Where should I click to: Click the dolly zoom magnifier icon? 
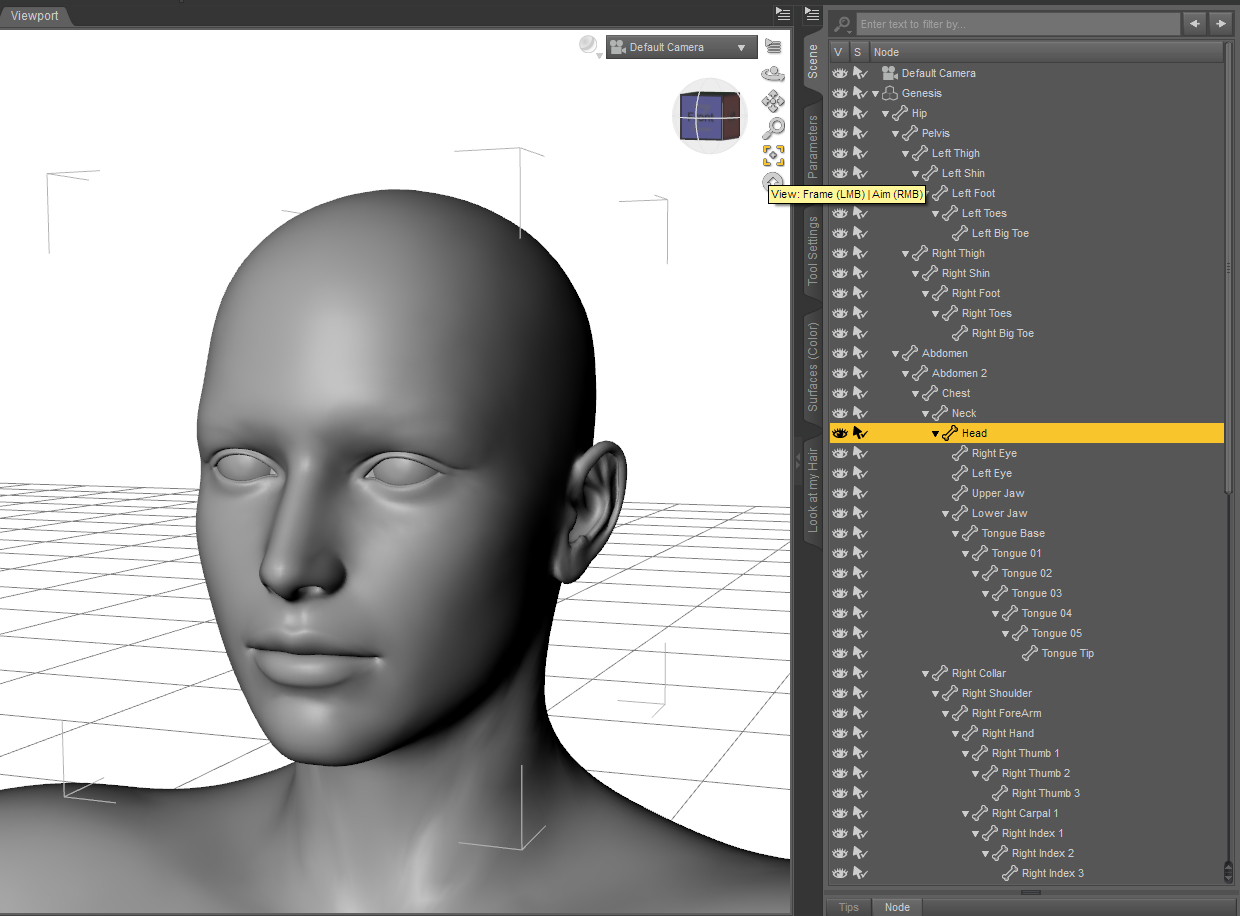tap(773, 128)
